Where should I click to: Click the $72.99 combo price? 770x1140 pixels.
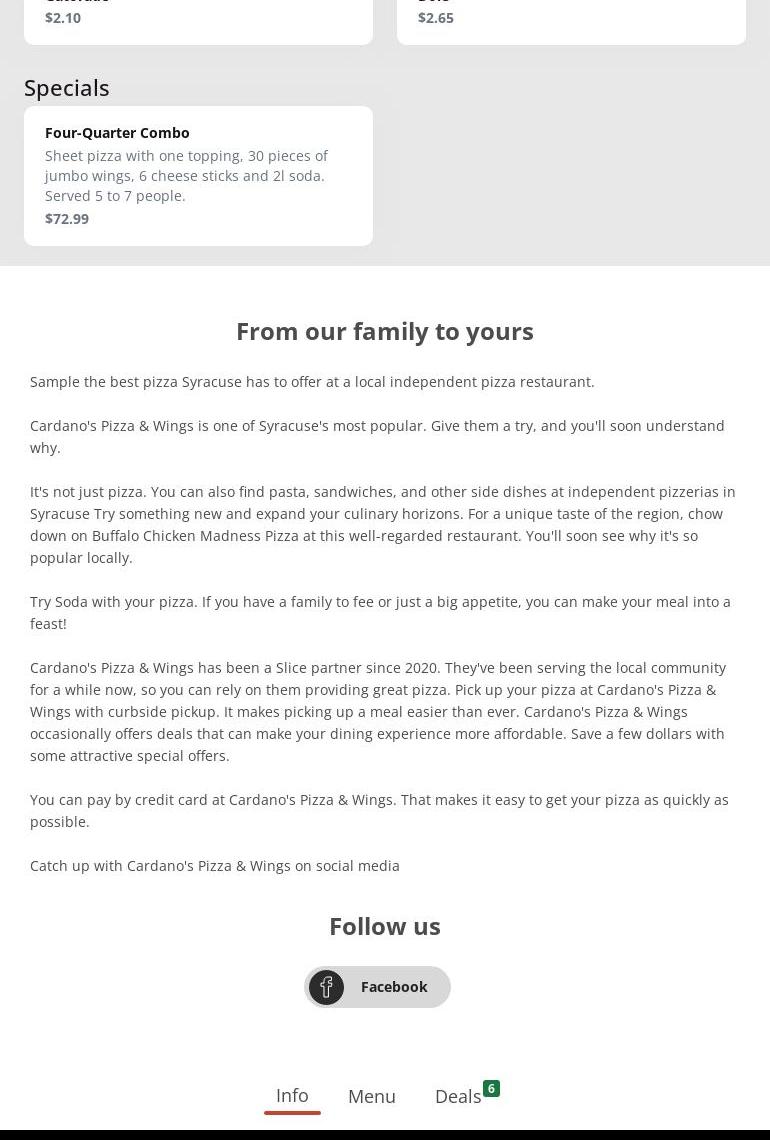67,219
